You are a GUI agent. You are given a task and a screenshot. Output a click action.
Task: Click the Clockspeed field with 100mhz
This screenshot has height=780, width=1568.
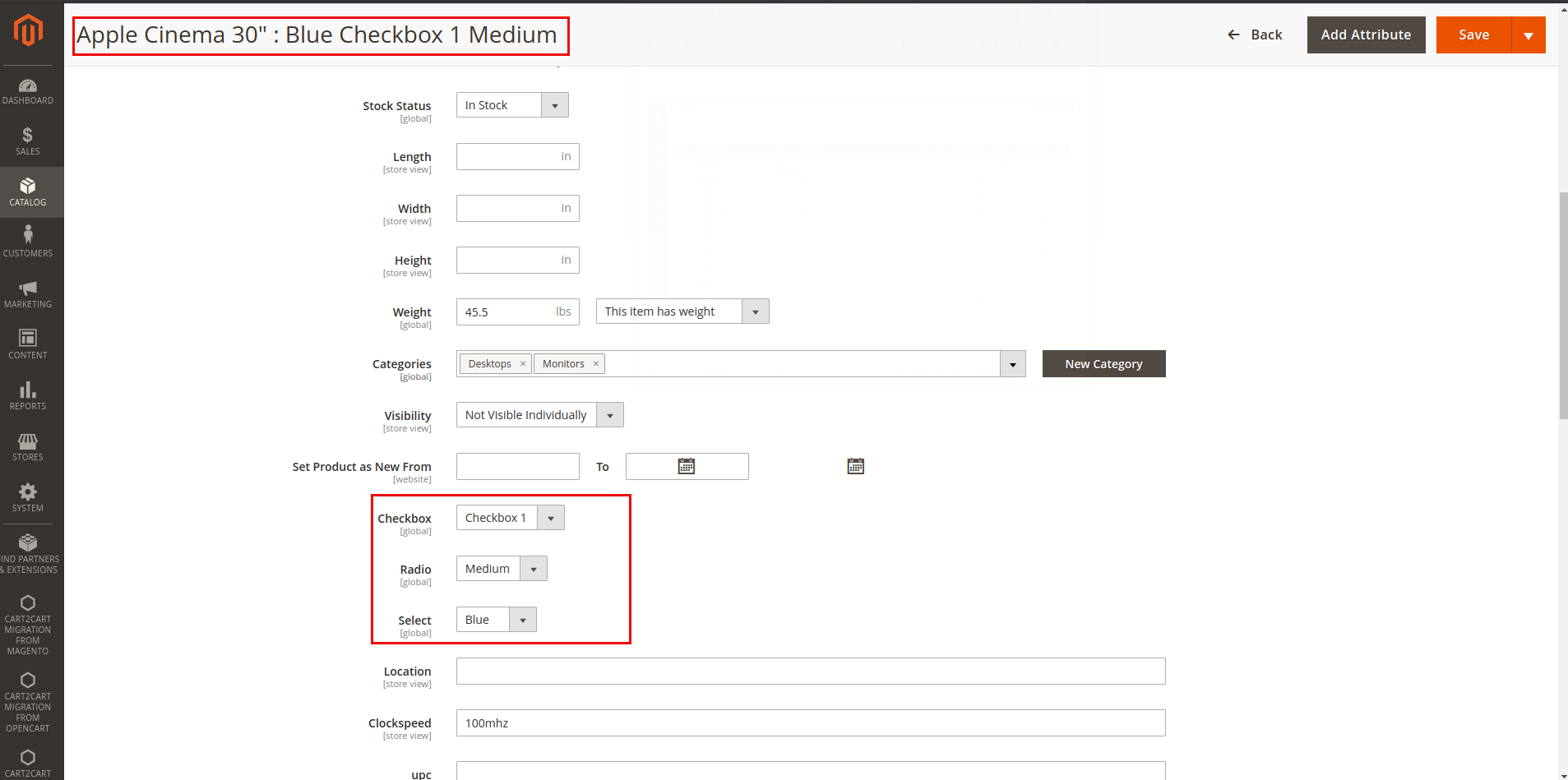click(x=811, y=722)
